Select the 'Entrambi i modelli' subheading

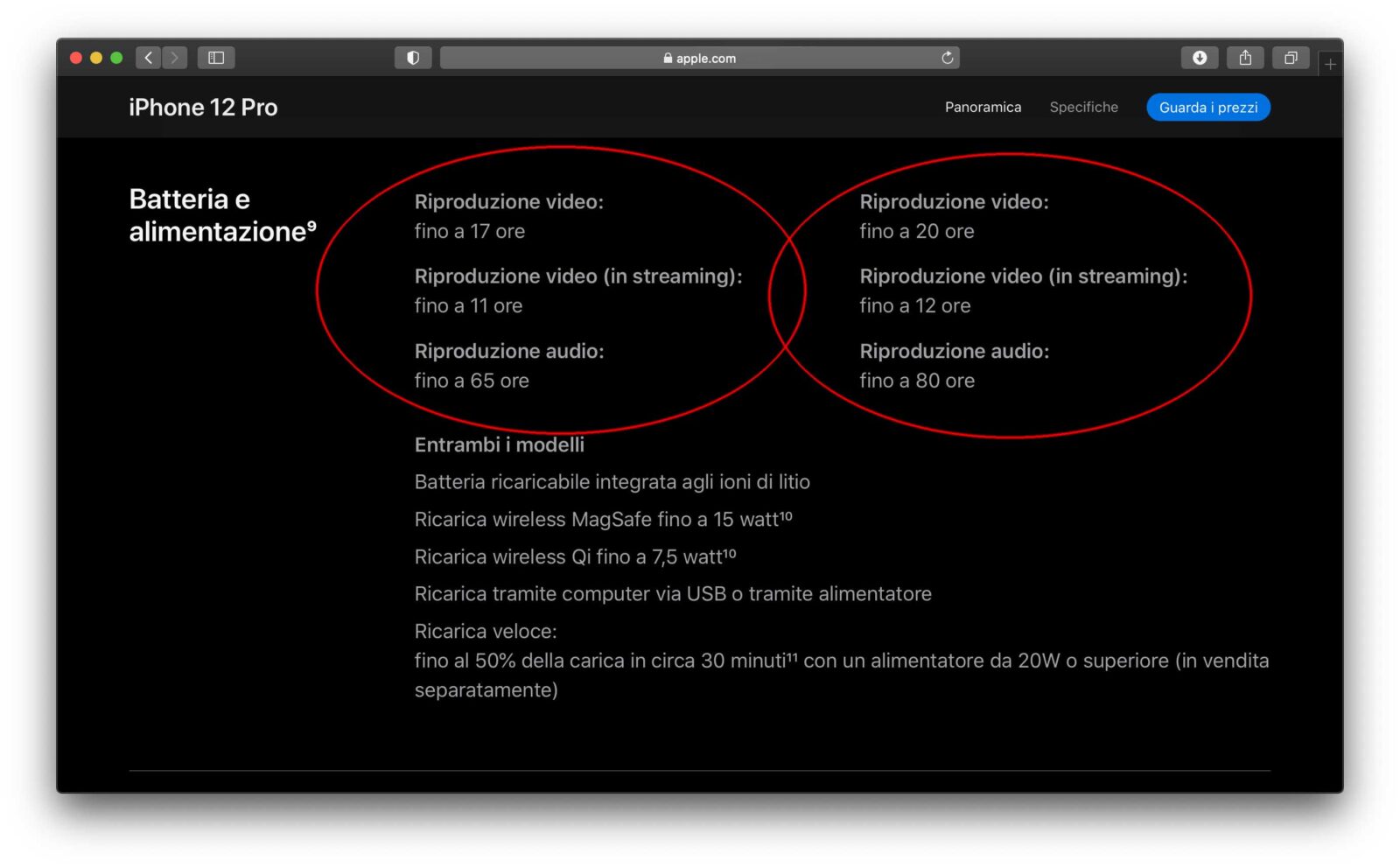(x=500, y=444)
